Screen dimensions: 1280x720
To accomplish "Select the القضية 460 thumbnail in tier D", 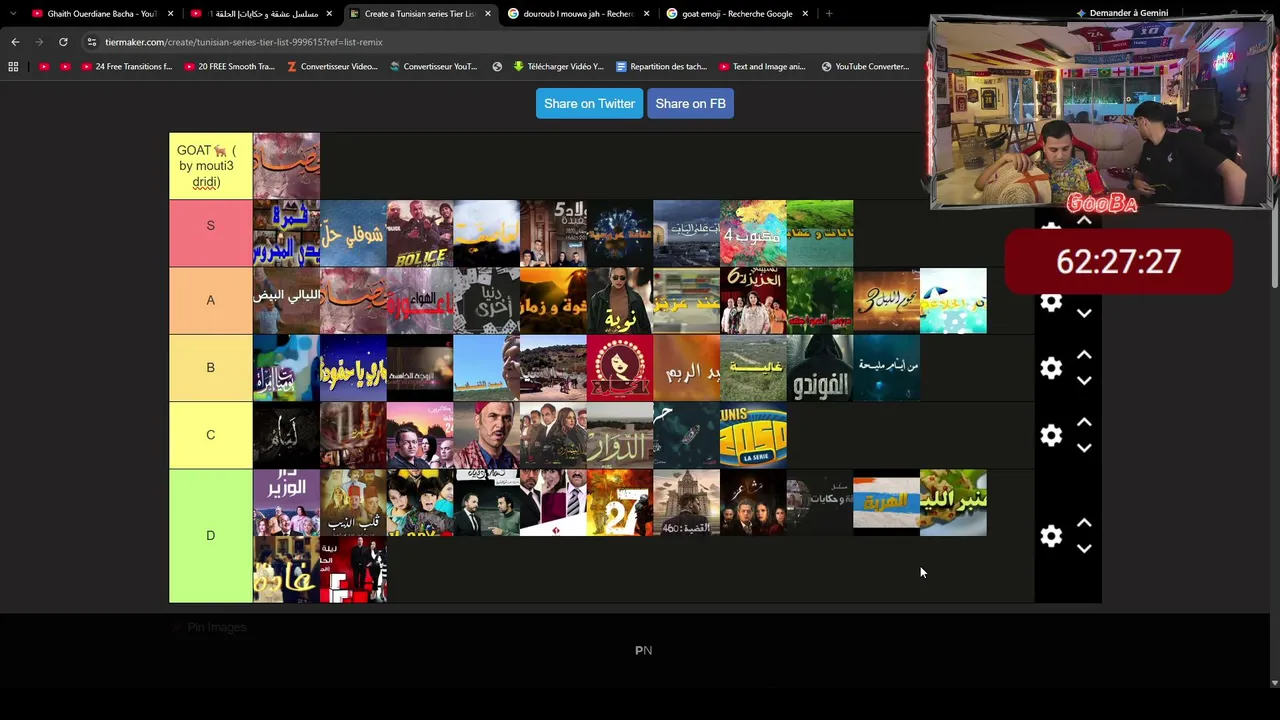I will [686, 502].
